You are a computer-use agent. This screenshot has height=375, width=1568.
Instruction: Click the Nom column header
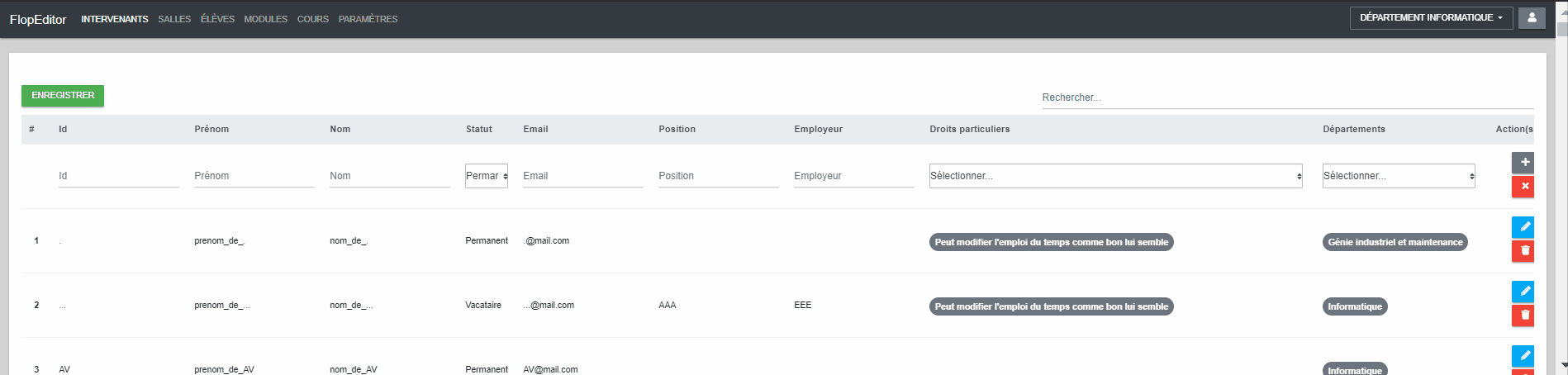(x=340, y=130)
